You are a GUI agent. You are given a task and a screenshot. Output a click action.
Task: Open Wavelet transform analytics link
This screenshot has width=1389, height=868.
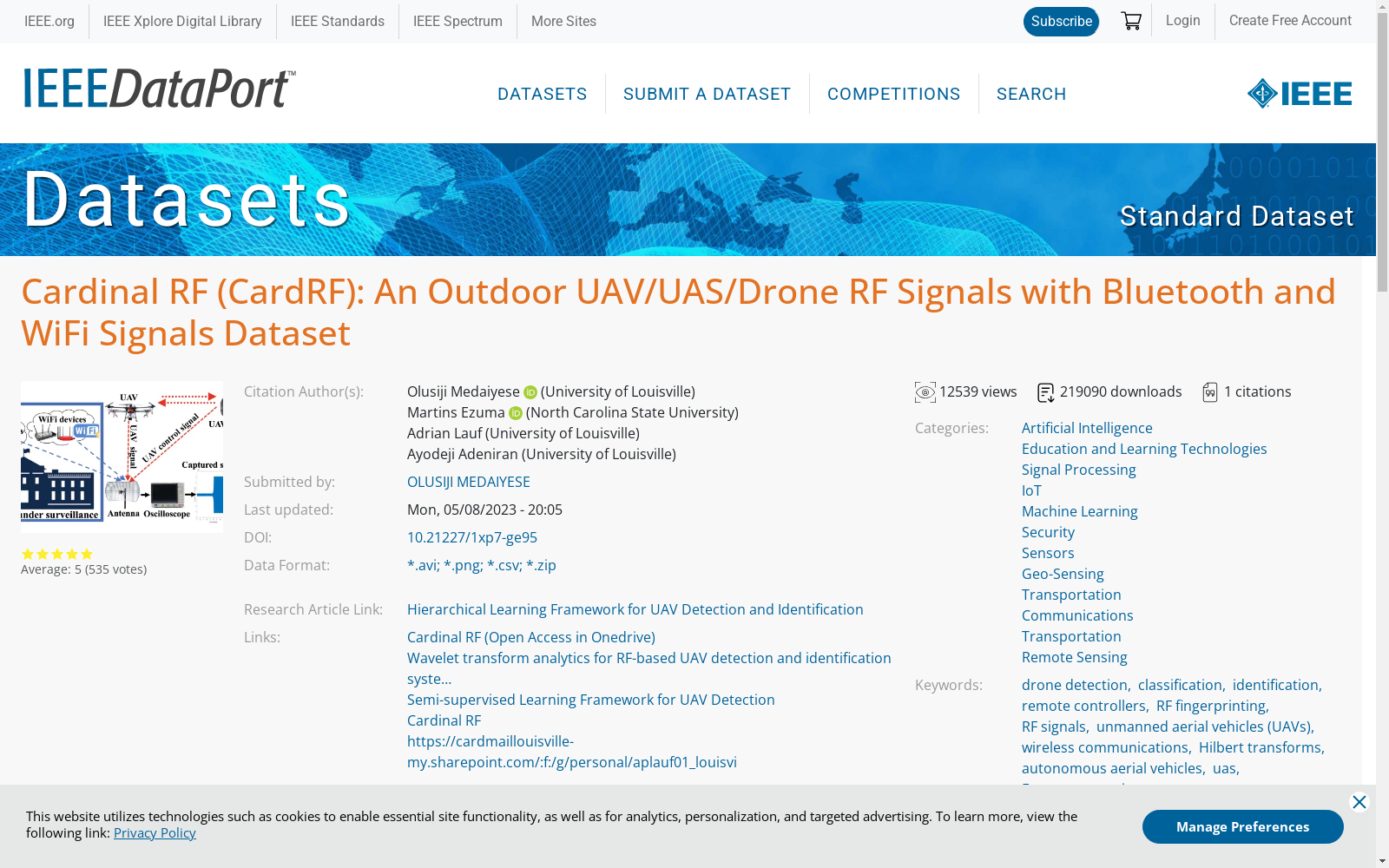pyautogui.click(x=649, y=668)
